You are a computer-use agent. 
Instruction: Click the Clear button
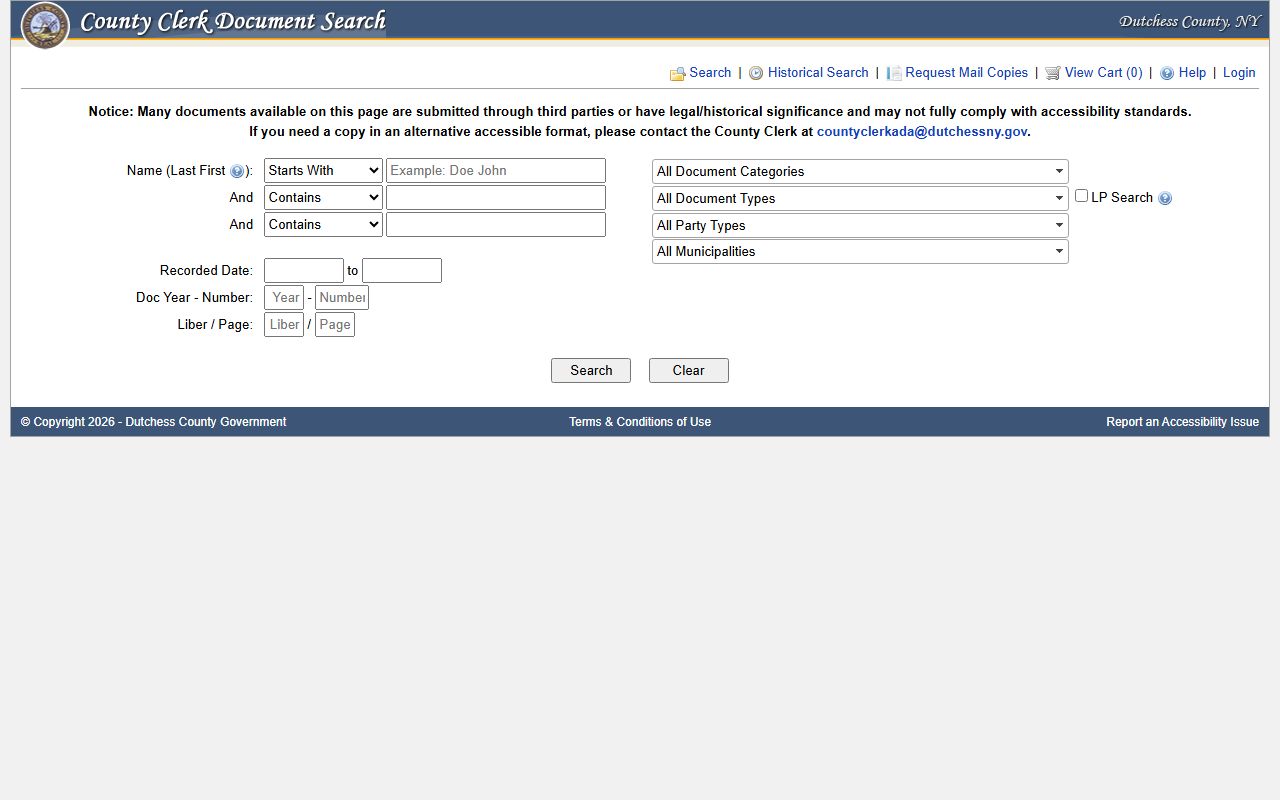(689, 370)
